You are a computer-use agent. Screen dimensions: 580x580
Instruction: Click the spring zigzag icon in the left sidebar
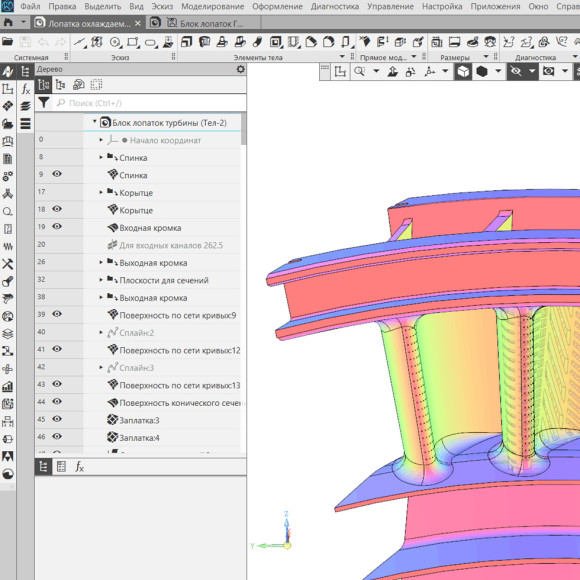(8, 246)
